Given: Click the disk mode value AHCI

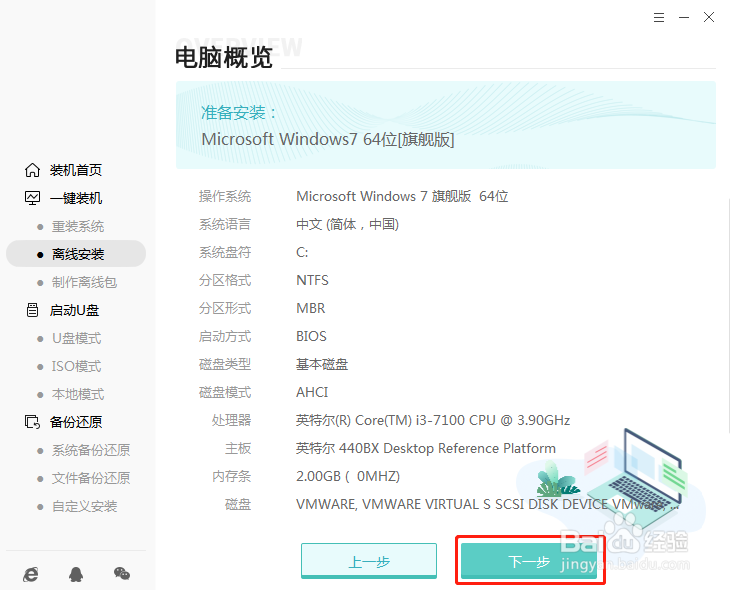Looking at the screenshot, I should point(312,392).
